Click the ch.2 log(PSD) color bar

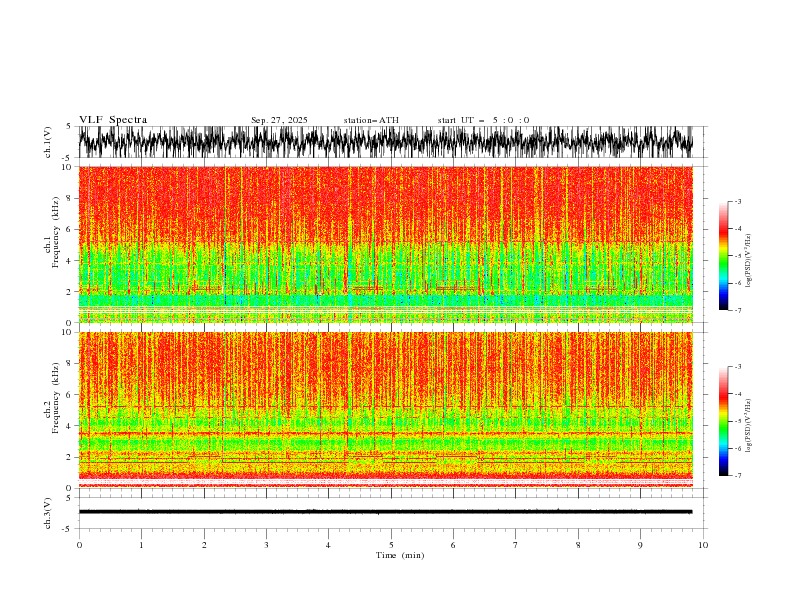click(x=724, y=421)
